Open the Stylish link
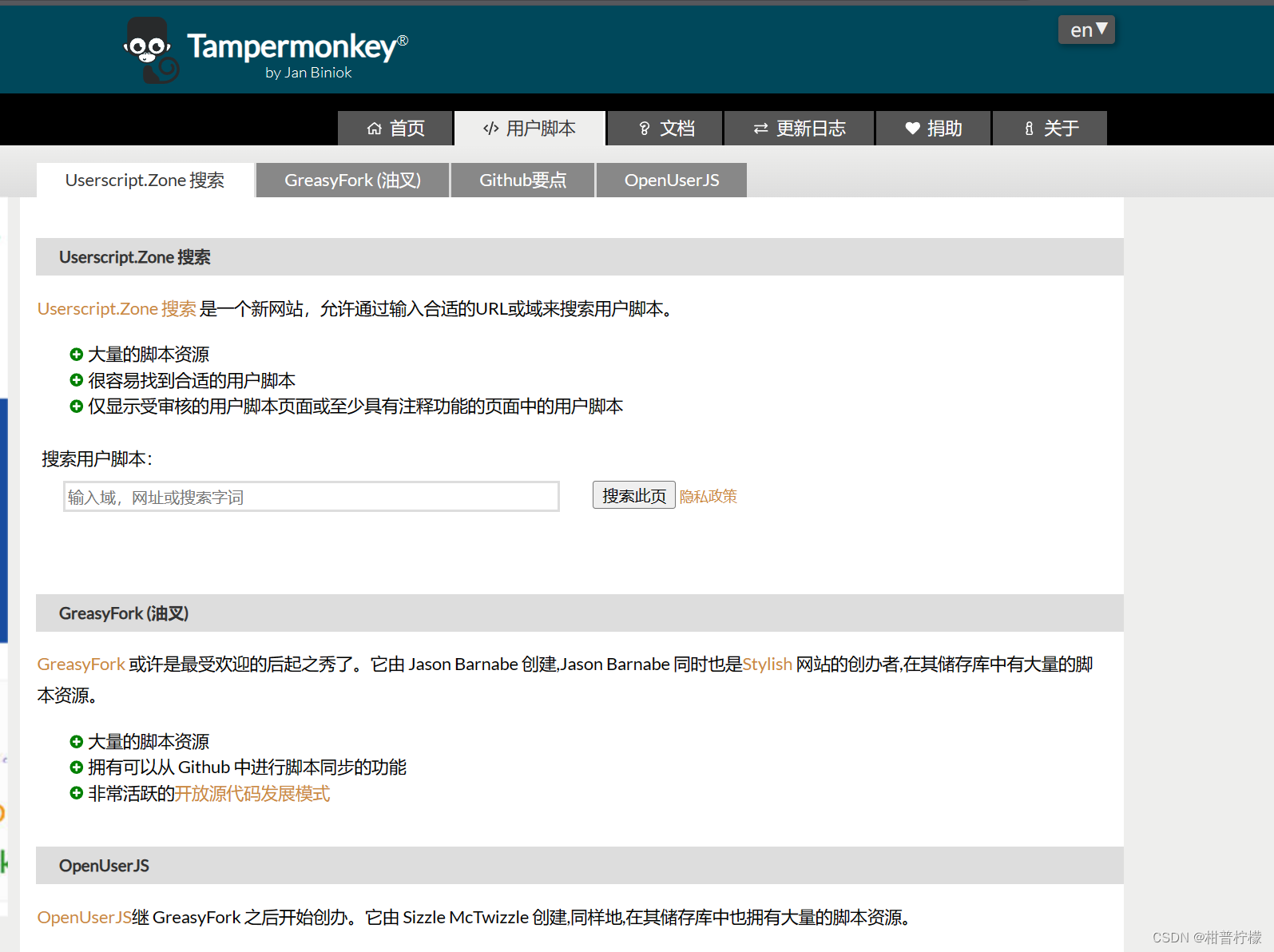This screenshot has width=1274, height=952. click(x=768, y=664)
